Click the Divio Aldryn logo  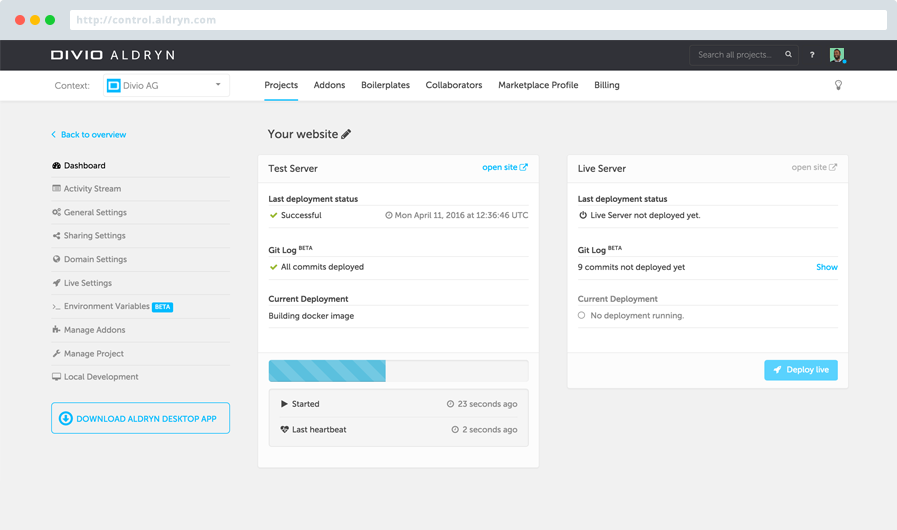(113, 55)
